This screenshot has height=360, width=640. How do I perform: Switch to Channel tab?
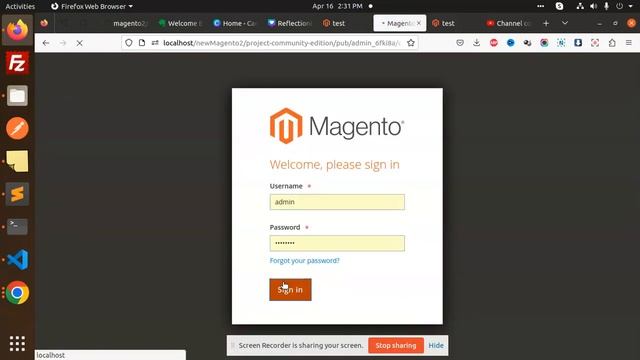[509, 23]
